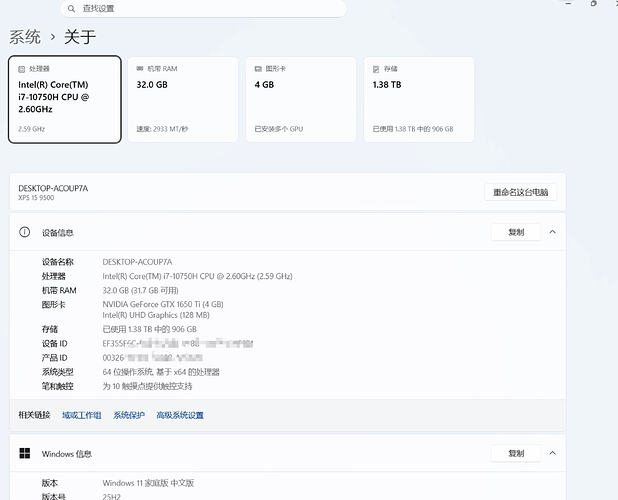Viewport: 618px width, 500px height.
Task: Go back to 系统 breadcrumb
Action: (25, 37)
